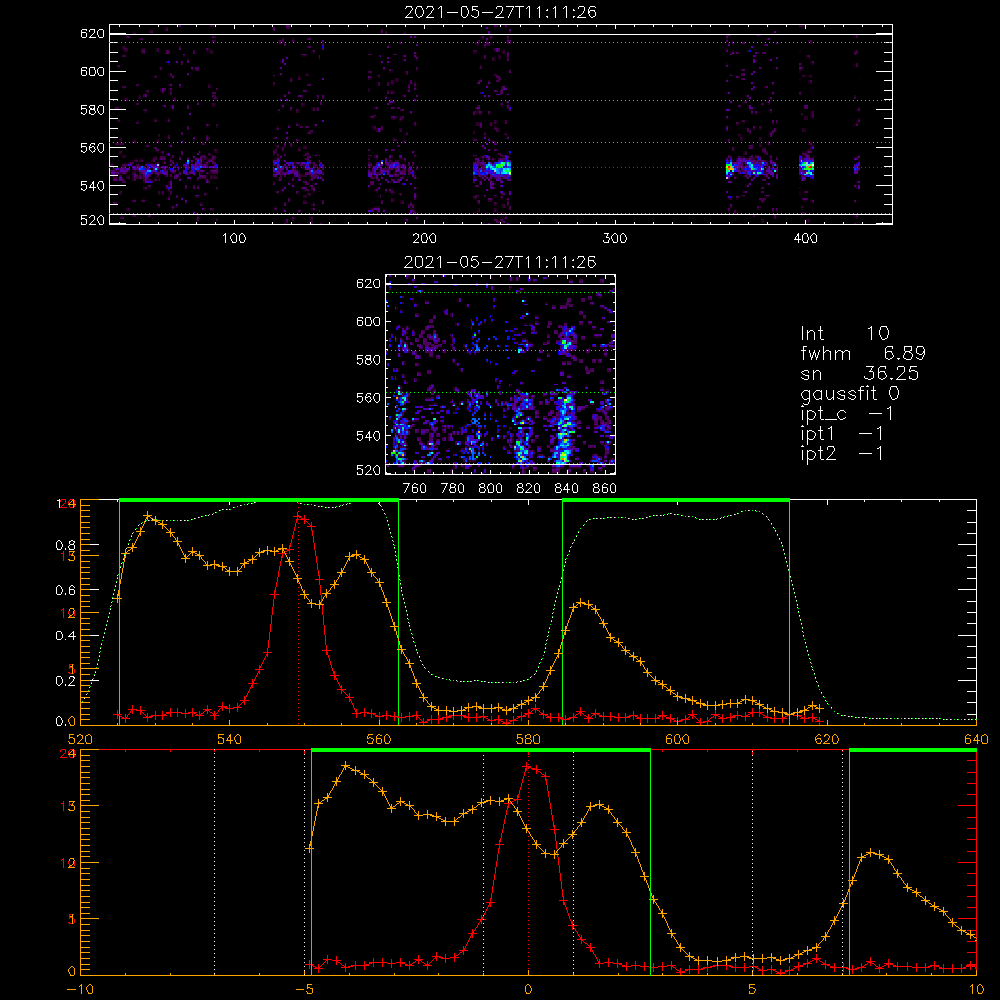Click the 'gaussfit 0' parameter line
1000x1000 pixels.
point(849,393)
